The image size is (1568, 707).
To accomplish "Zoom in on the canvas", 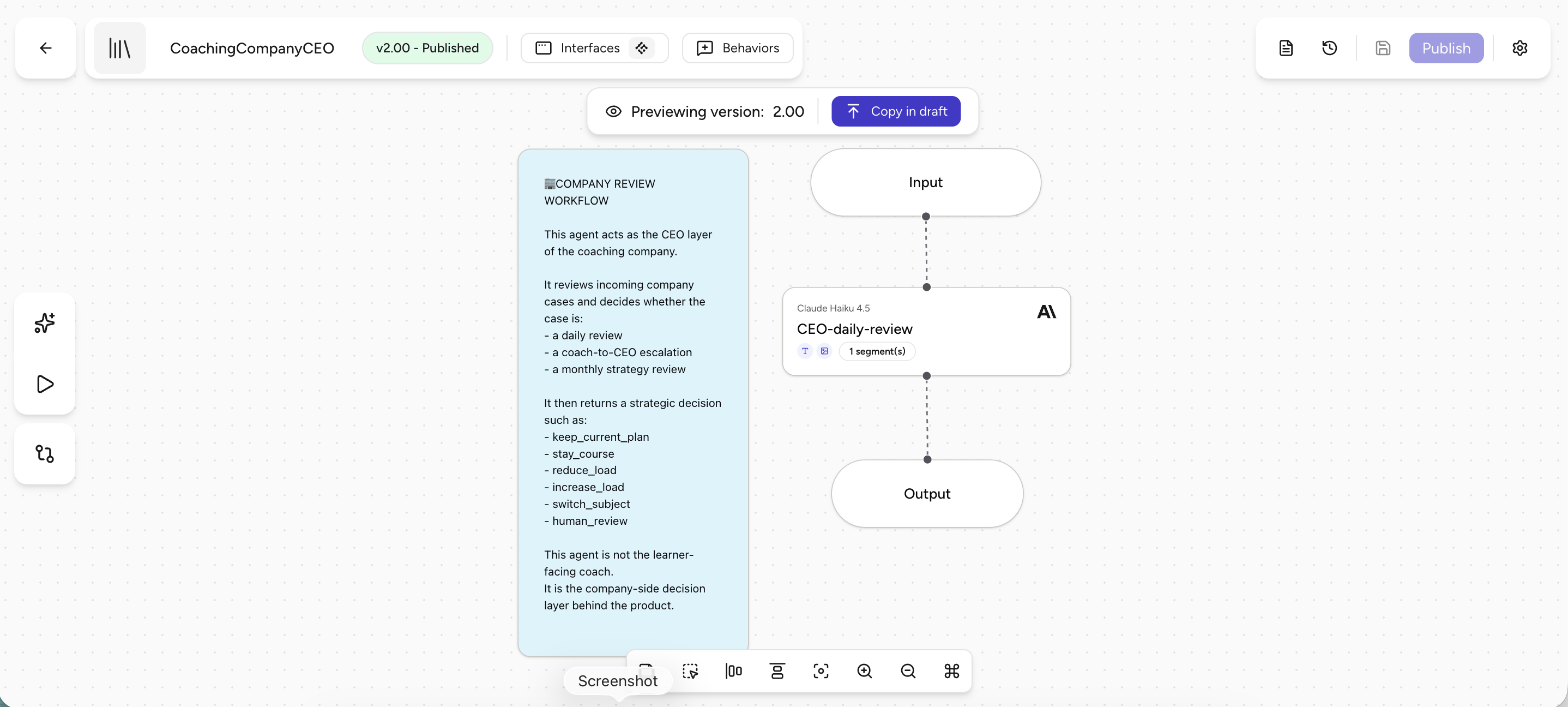I will tap(864, 670).
